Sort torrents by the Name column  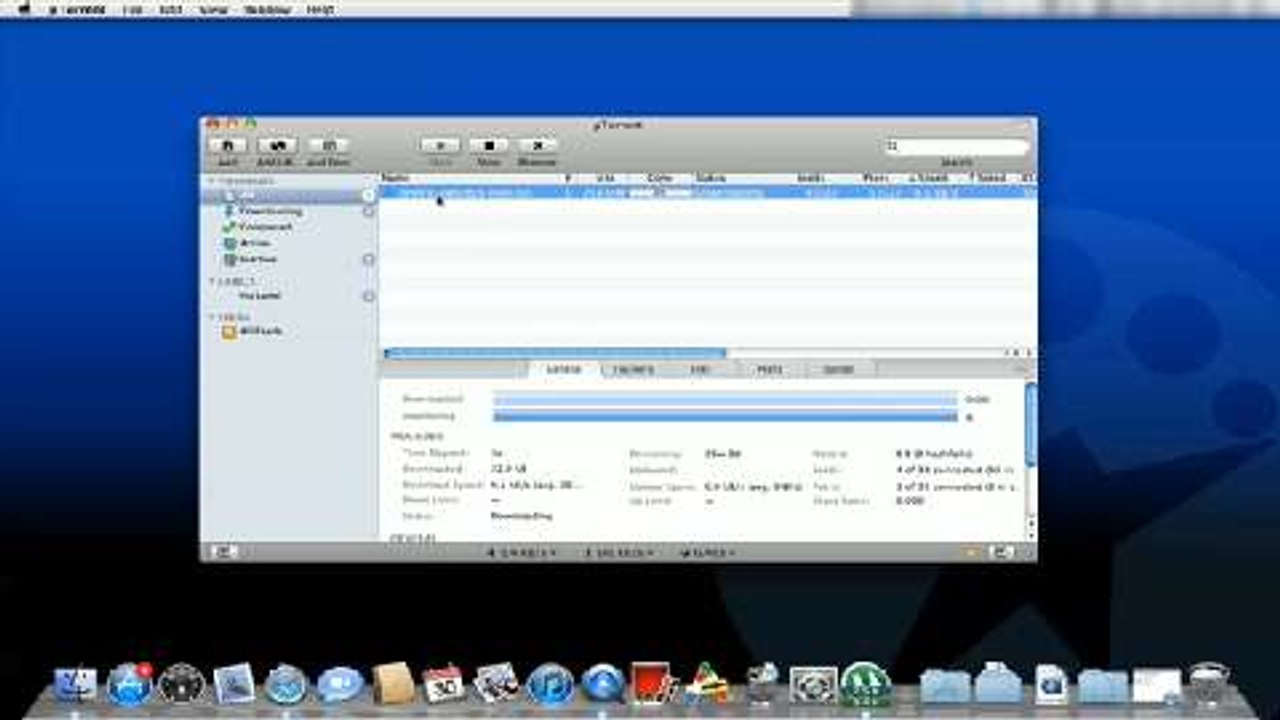coord(470,178)
